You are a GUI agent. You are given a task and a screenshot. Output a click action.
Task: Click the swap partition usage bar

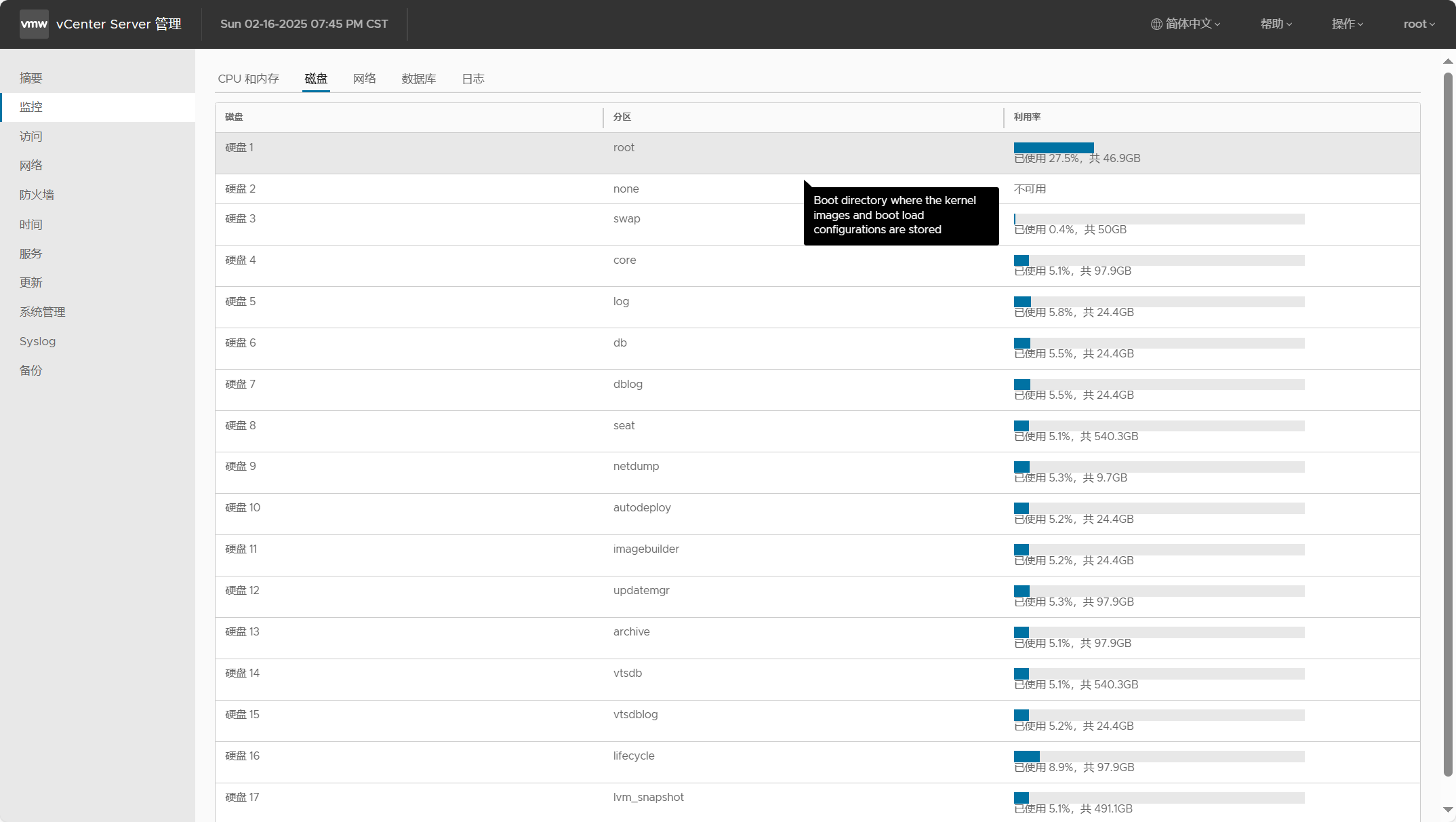click(x=1159, y=219)
